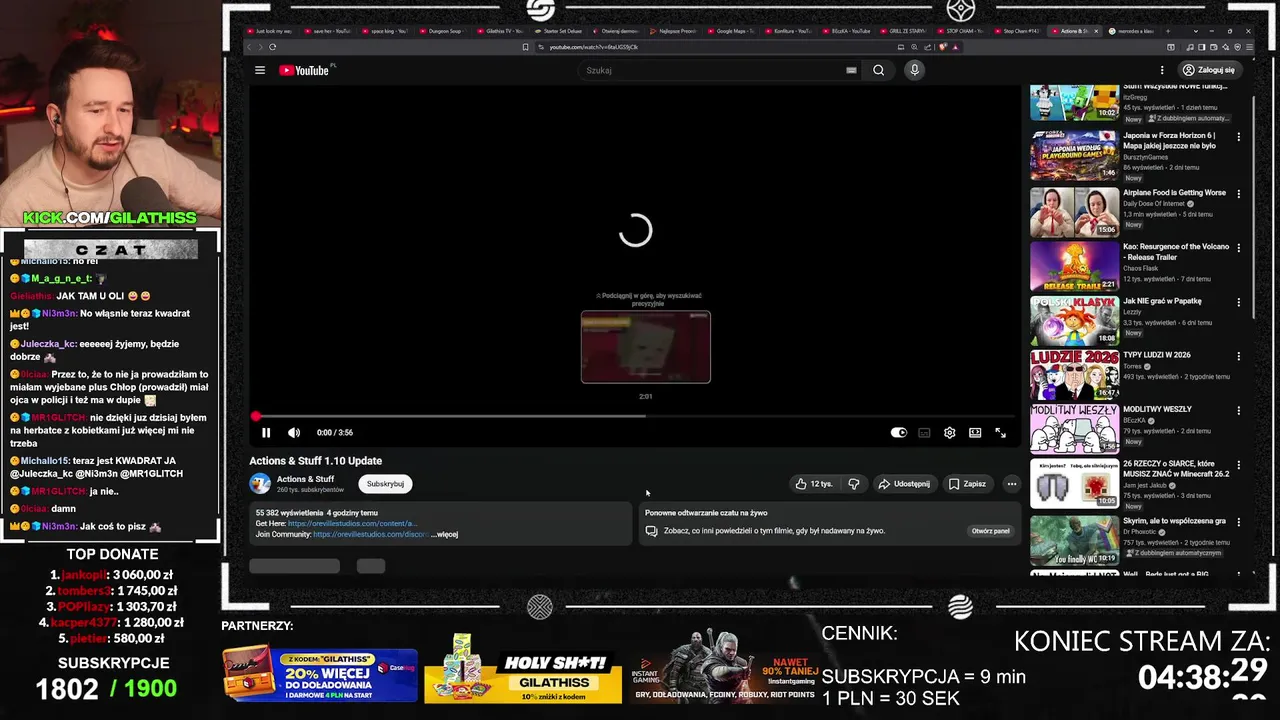The image size is (1280, 720).
Task: Open the YouTube hamburger guide menu
Action: coord(260,70)
